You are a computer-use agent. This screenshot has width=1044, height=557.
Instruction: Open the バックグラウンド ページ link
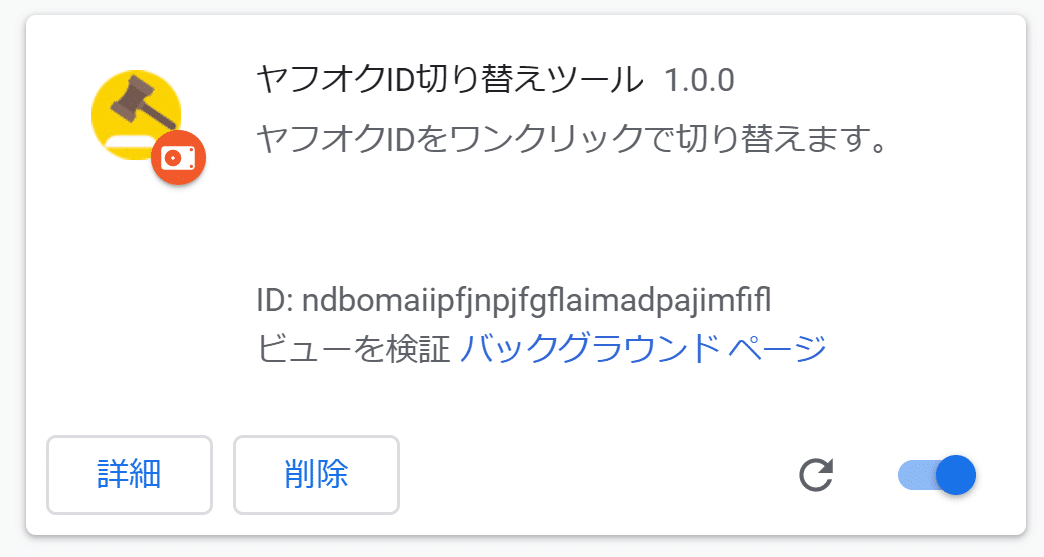click(x=643, y=348)
